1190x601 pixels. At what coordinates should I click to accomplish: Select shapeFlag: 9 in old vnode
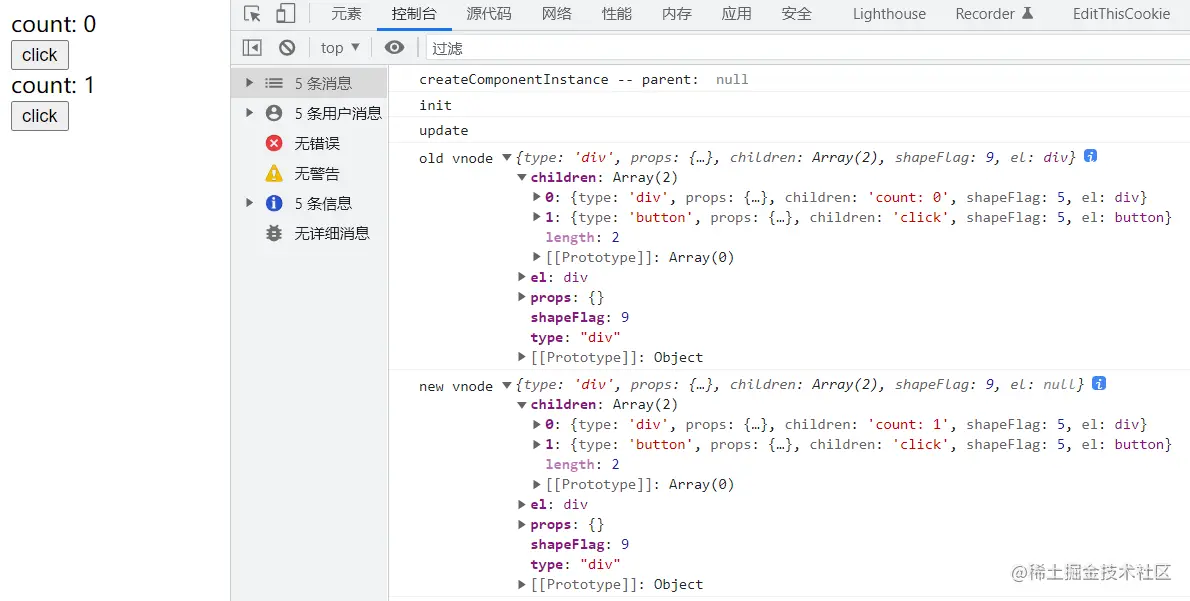pos(580,317)
